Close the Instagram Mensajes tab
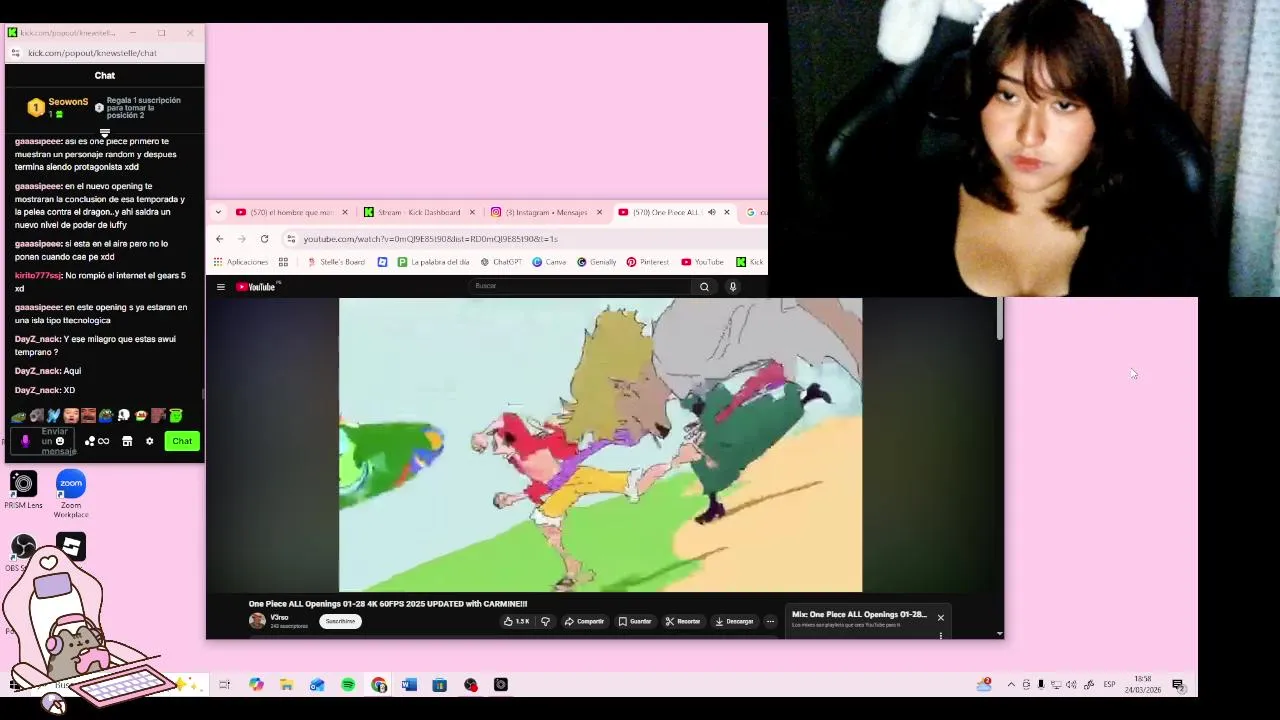Viewport: 1280px width, 720px height. click(599, 212)
